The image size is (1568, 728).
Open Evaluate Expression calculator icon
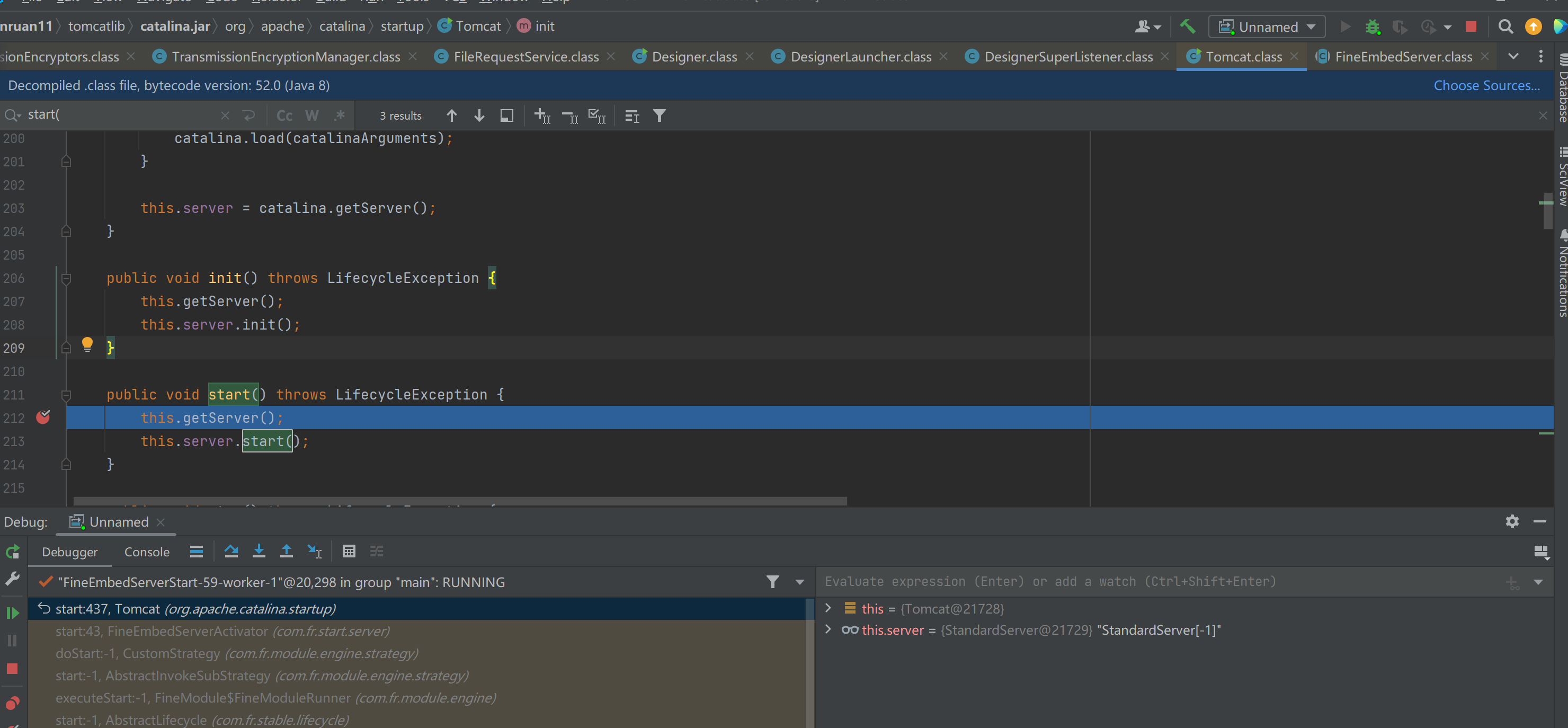pyautogui.click(x=349, y=552)
